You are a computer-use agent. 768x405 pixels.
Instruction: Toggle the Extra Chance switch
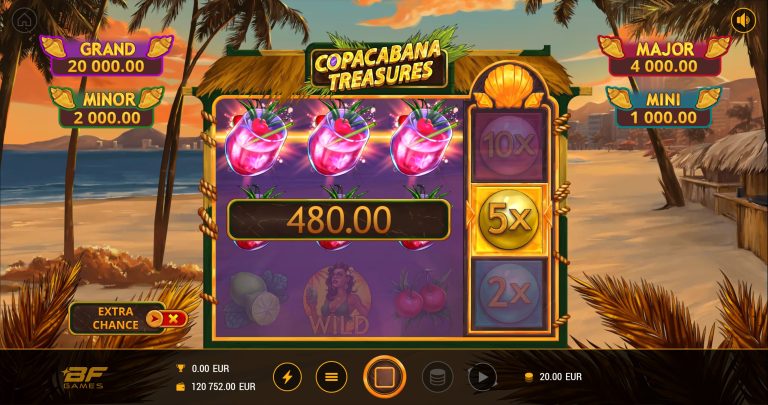tap(167, 319)
